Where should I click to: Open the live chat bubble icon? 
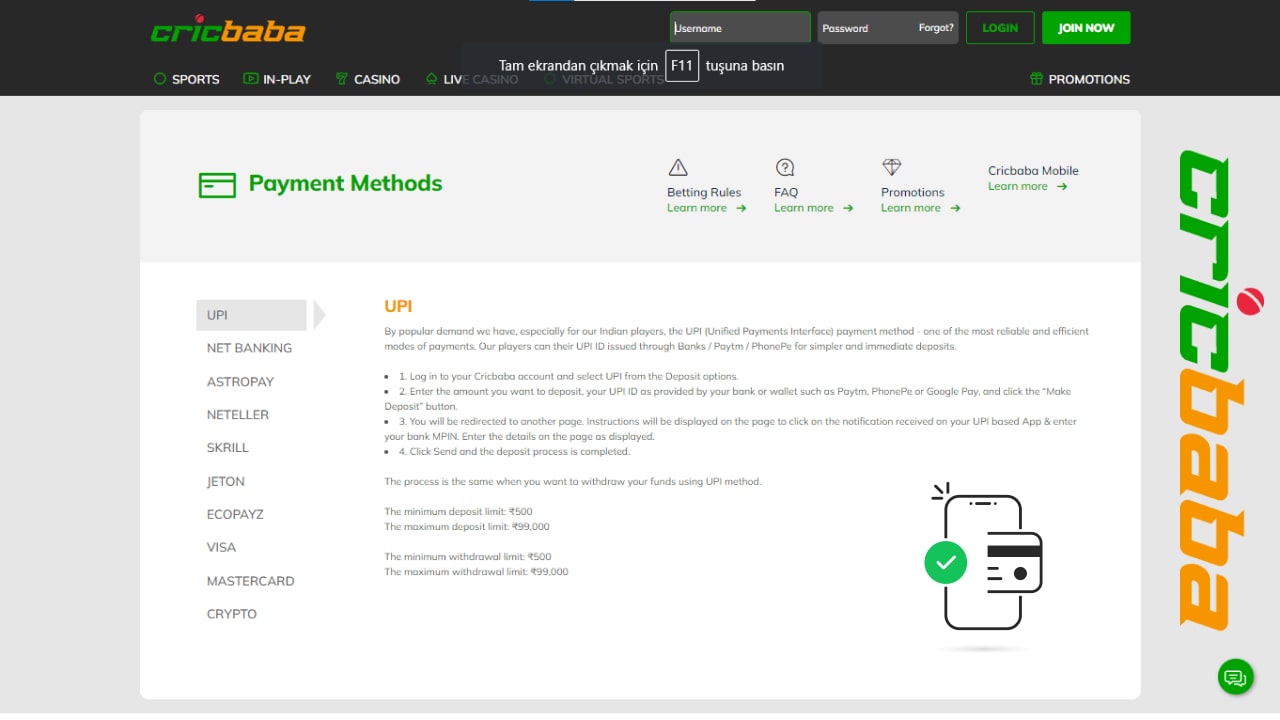[1236, 677]
